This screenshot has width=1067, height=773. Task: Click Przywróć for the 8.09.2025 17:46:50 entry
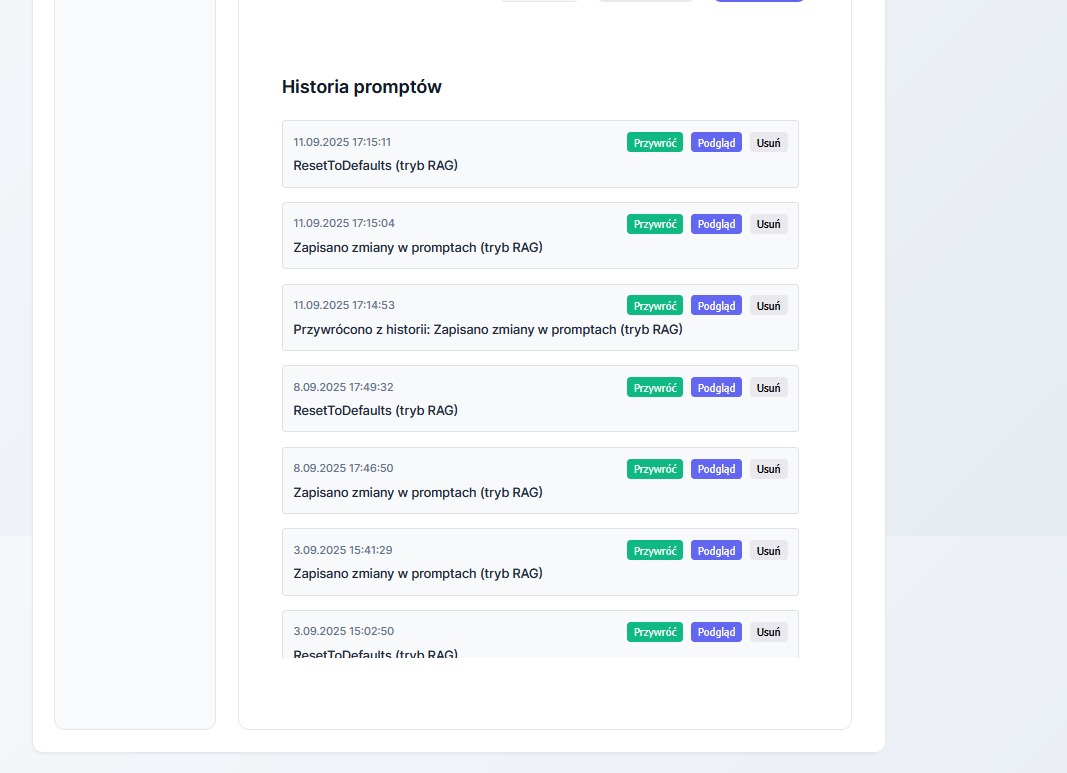click(655, 468)
